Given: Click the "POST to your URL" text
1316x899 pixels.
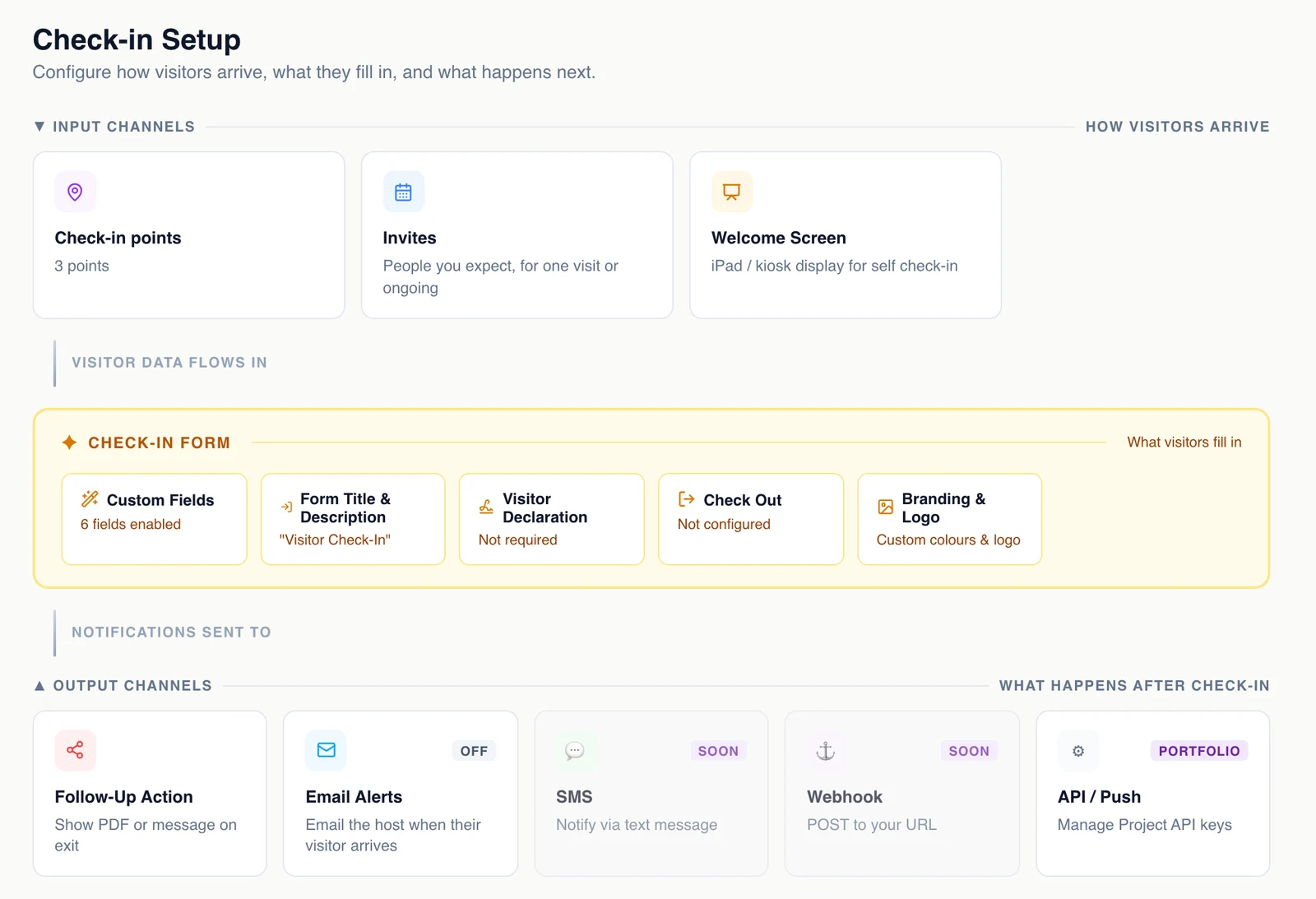Looking at the screenshot, I should point(872,825).
